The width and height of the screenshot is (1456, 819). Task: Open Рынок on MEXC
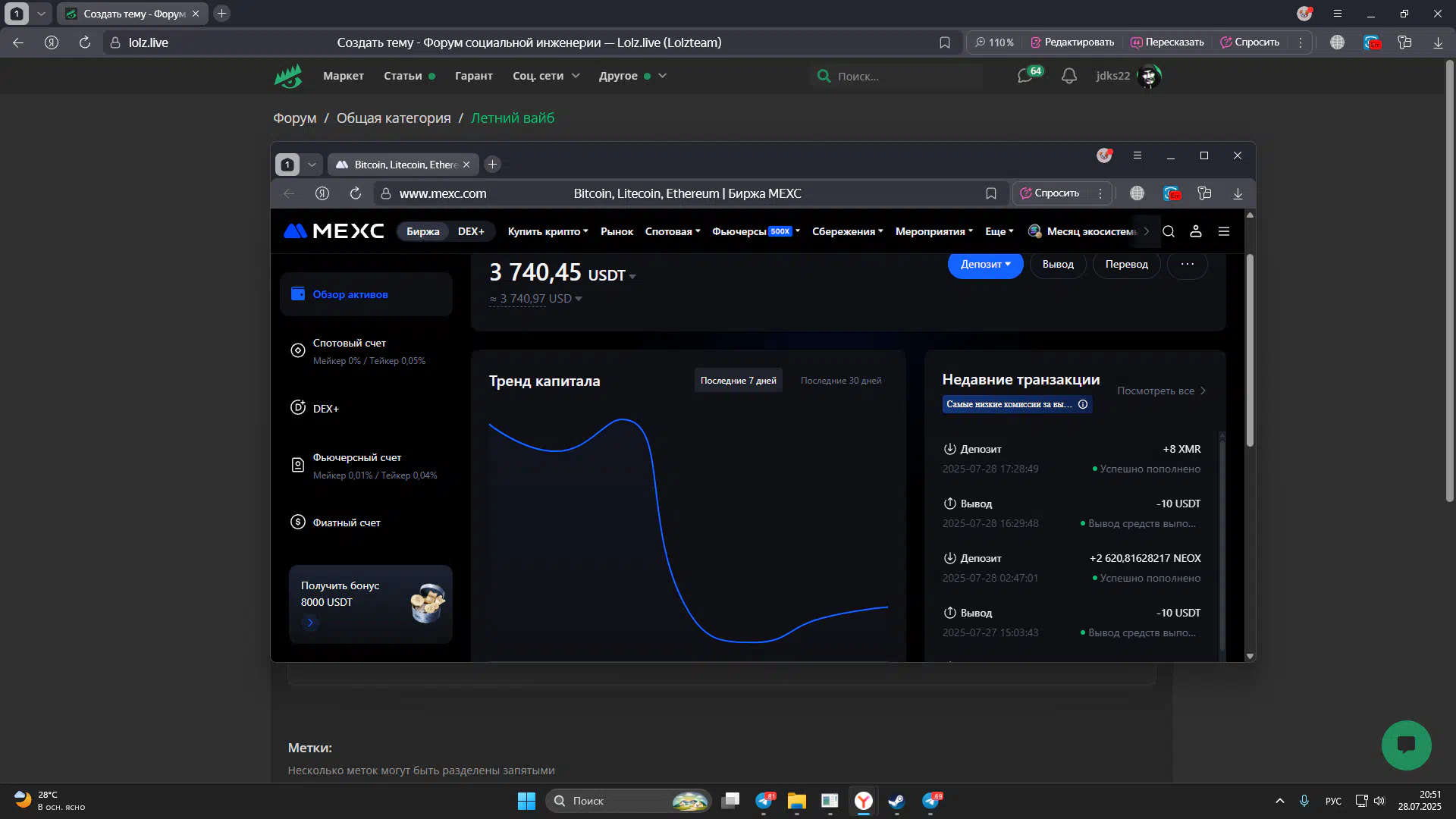617,231
